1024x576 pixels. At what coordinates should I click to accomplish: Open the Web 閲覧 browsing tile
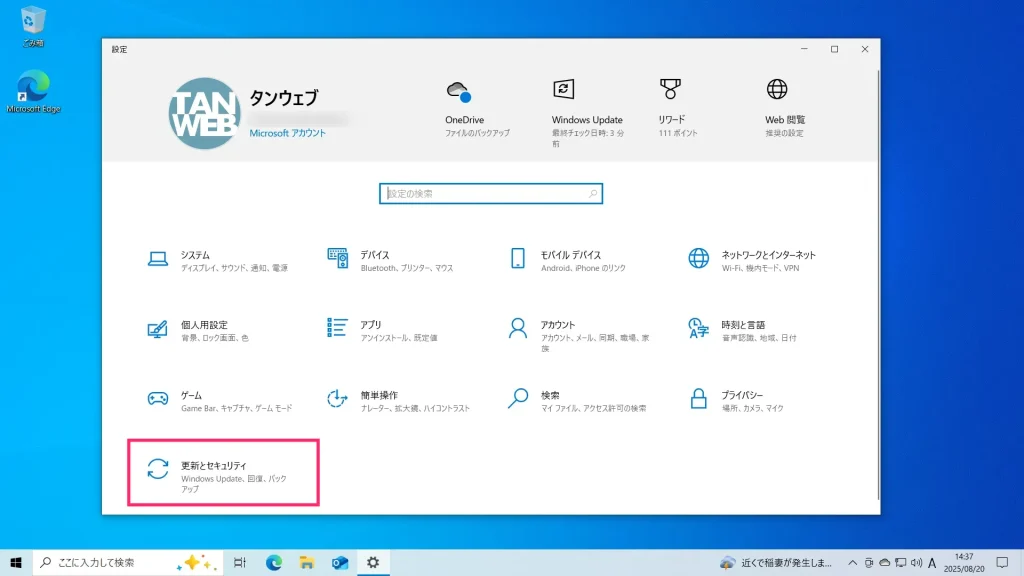(784, 108)
